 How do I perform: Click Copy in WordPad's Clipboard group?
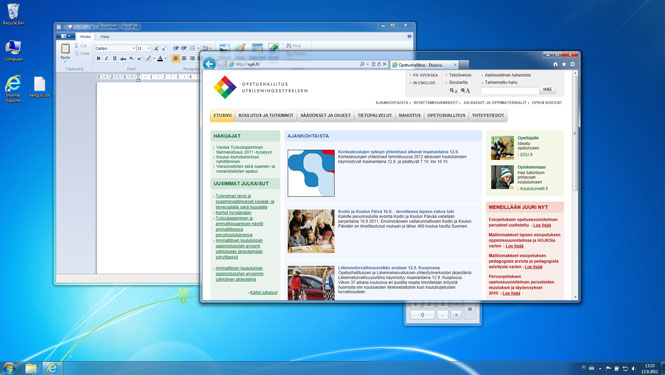point(81,53)
